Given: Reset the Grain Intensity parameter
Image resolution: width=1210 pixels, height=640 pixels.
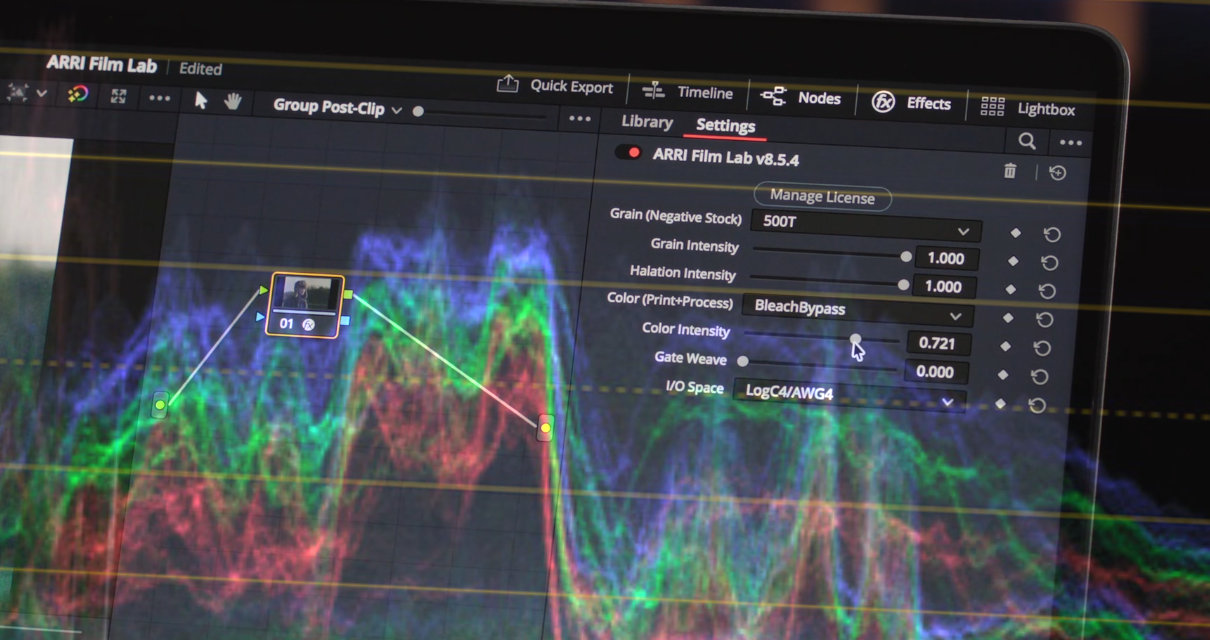Looking at the screenshot, I should (x=1050, y=262).
